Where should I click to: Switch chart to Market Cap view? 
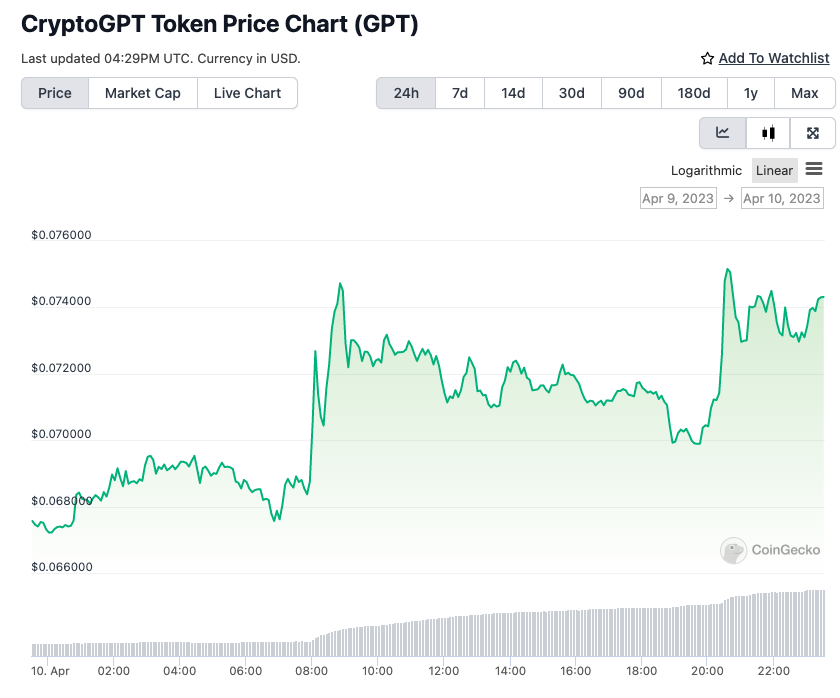(x=140, y=92)
